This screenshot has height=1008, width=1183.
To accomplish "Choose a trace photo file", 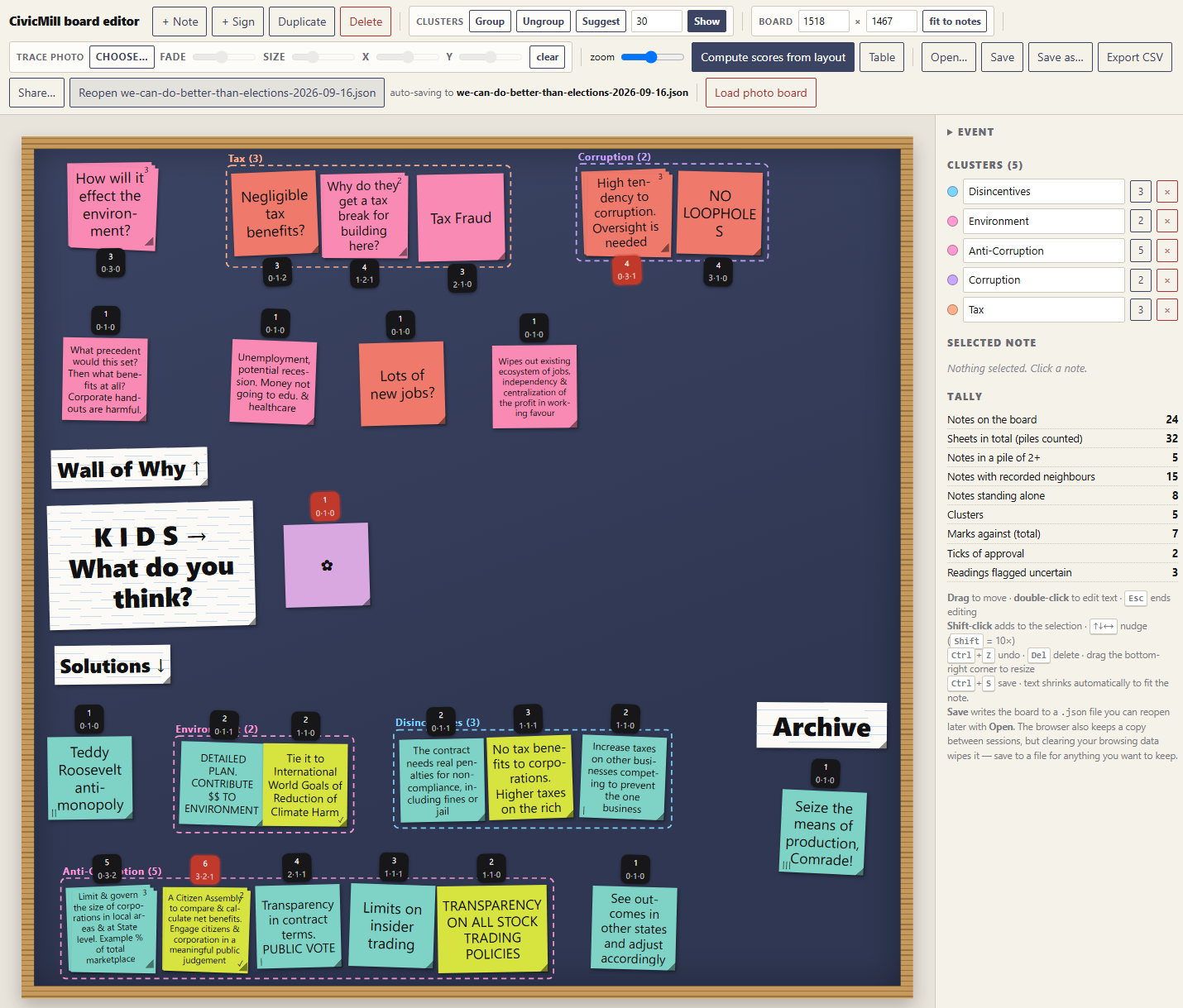I will click(x=122, y=57).
